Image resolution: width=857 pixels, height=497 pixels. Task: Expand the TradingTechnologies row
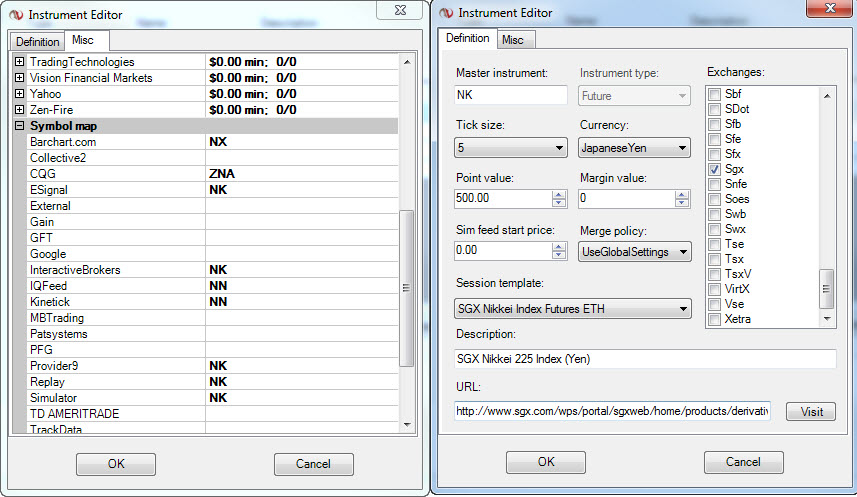pyautogui.click(x=20, y=62)
